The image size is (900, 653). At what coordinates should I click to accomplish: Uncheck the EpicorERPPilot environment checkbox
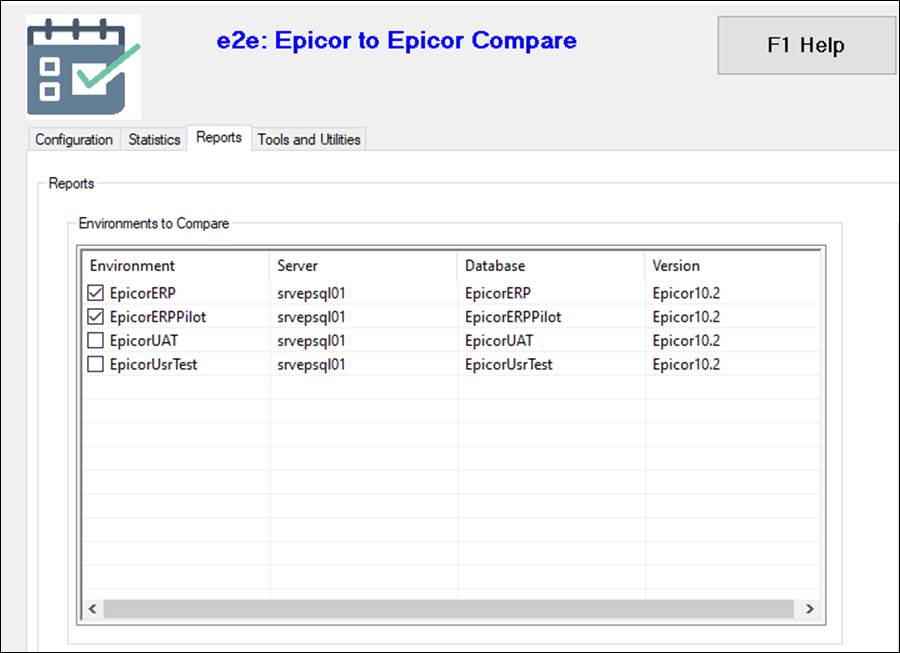(95, 317)
